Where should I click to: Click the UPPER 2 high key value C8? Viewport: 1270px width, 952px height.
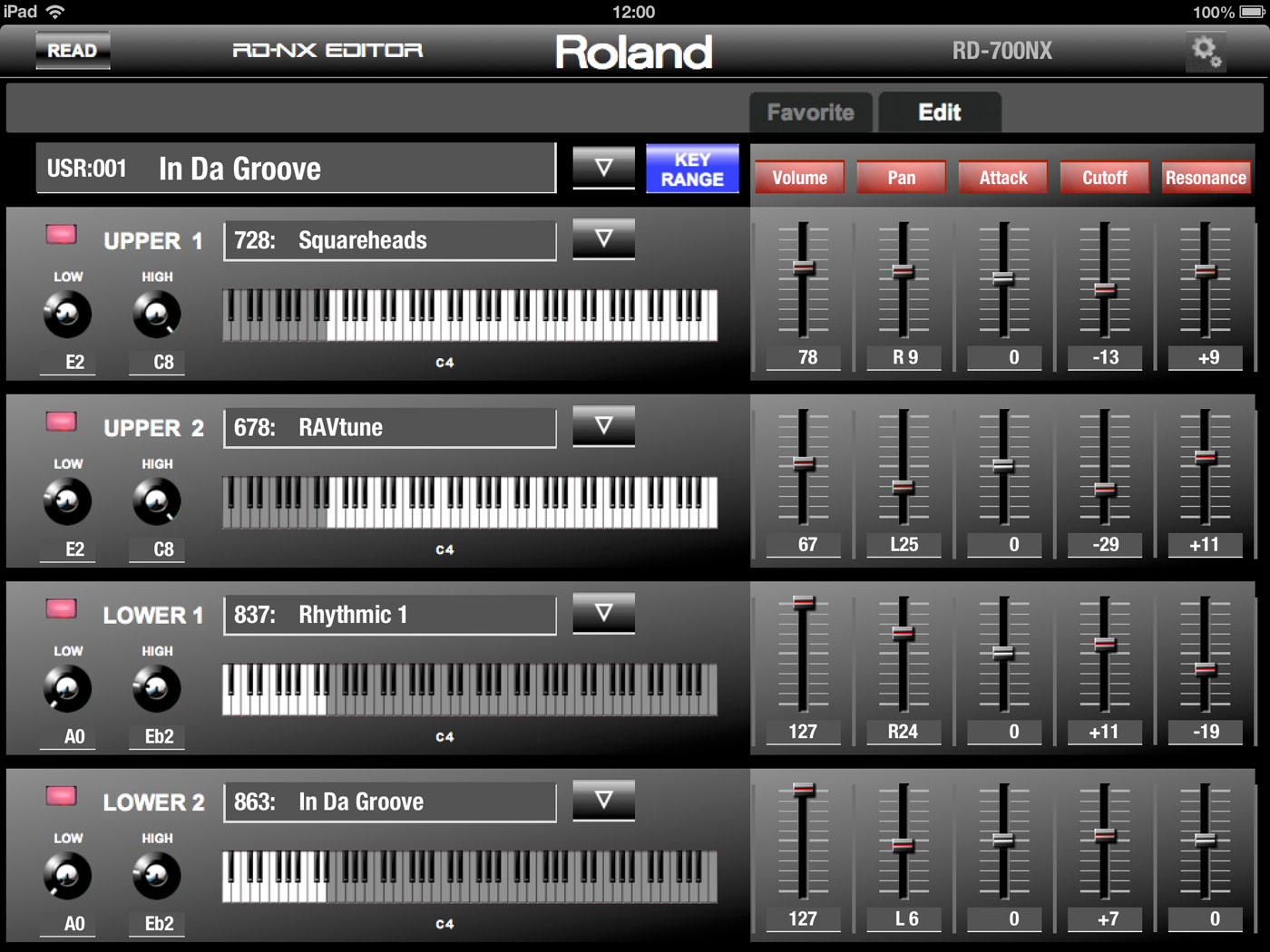tap(157, 549)
